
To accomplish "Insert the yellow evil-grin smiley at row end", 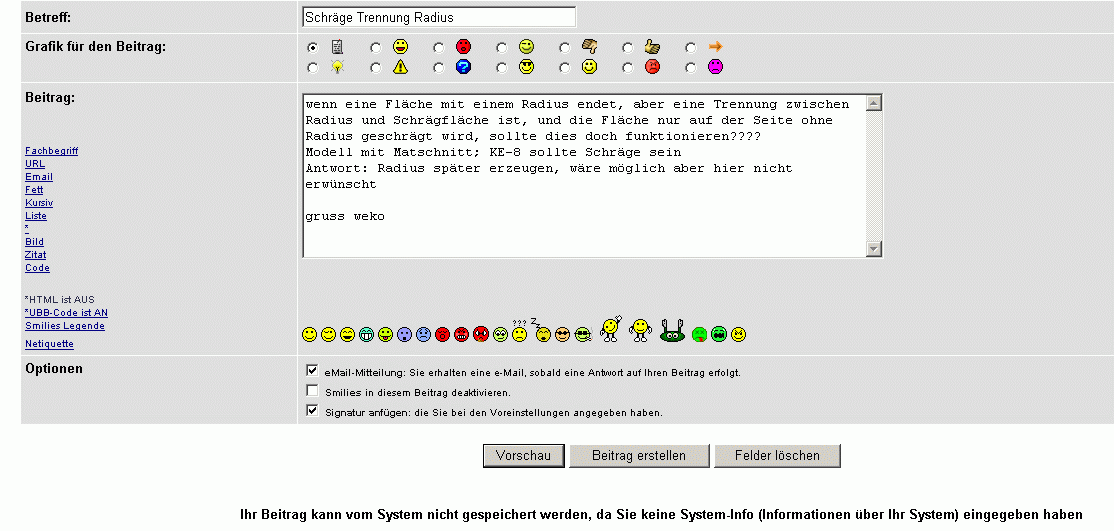I will 738,335.
